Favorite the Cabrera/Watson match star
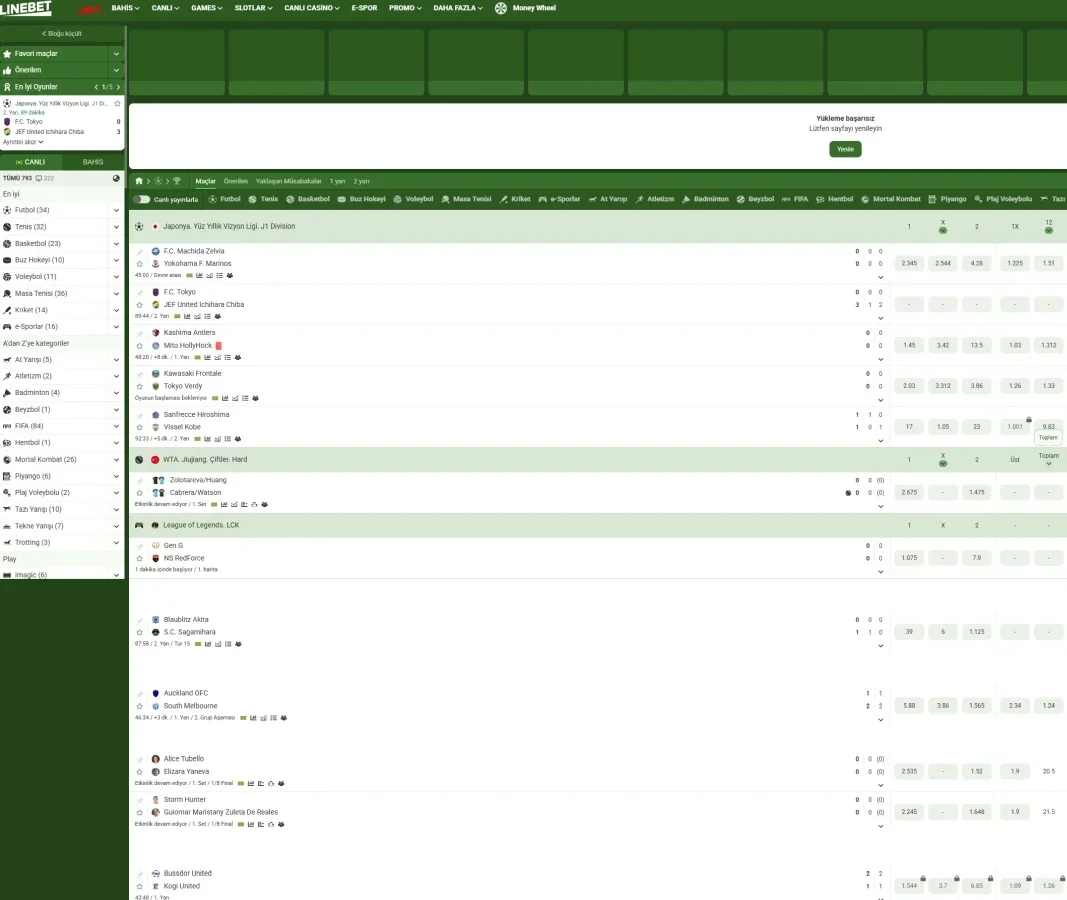1067x900 pixels. tap(139, 493)
